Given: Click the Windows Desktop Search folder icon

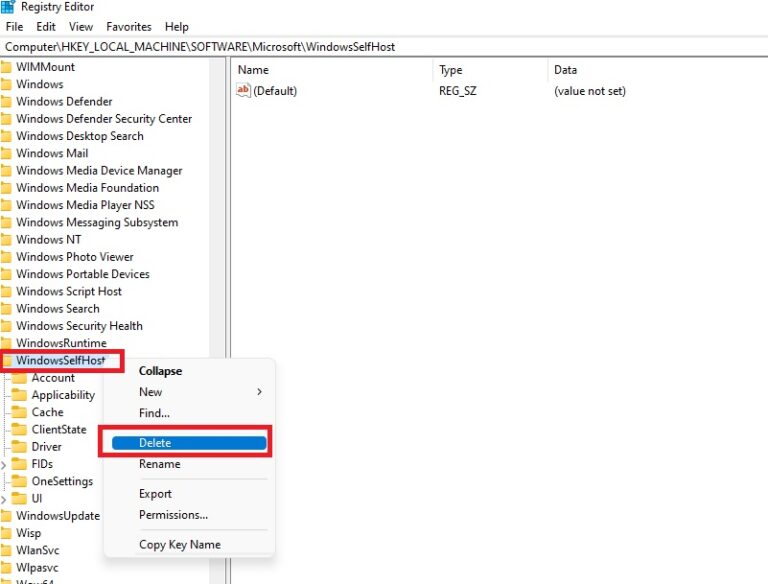Looking at the screenshot, I should (x=6, y=136).
